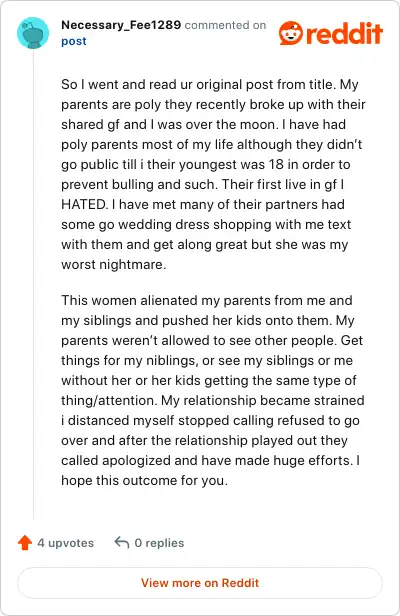This screenshot has height=616, width=400.
Task: Click the line starting "This women alienated"
Action: click(207, 301)
